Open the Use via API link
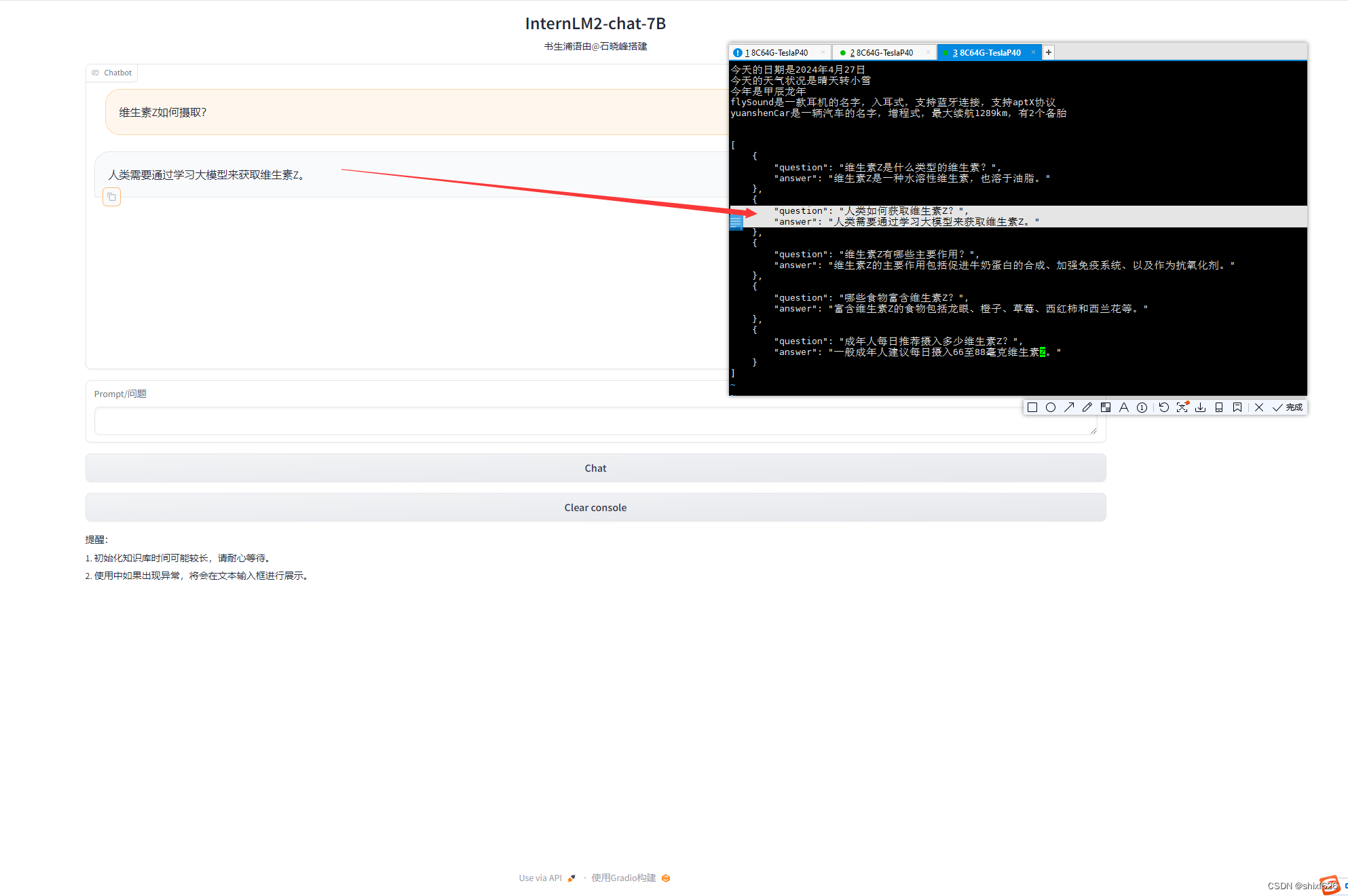The image size is (1348, 896). point(540,877)
